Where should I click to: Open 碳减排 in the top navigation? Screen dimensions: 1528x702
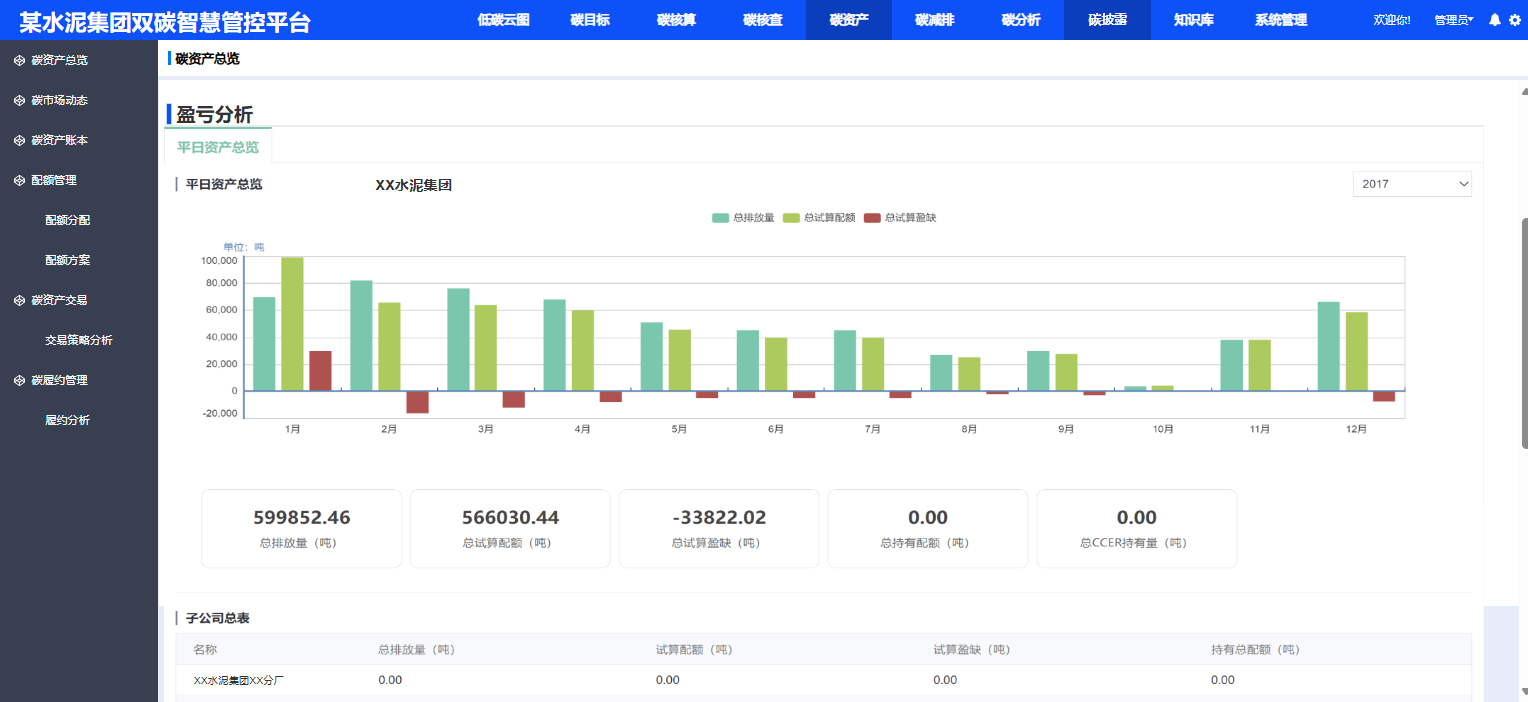(x=935, y=20)
